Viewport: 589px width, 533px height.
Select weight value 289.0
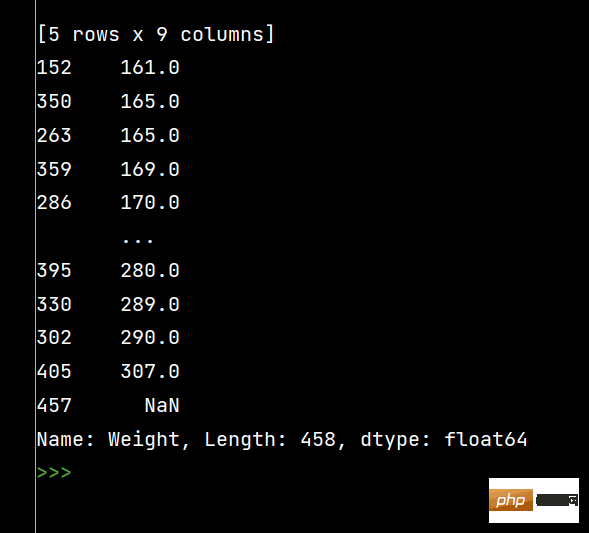(150, 305)
